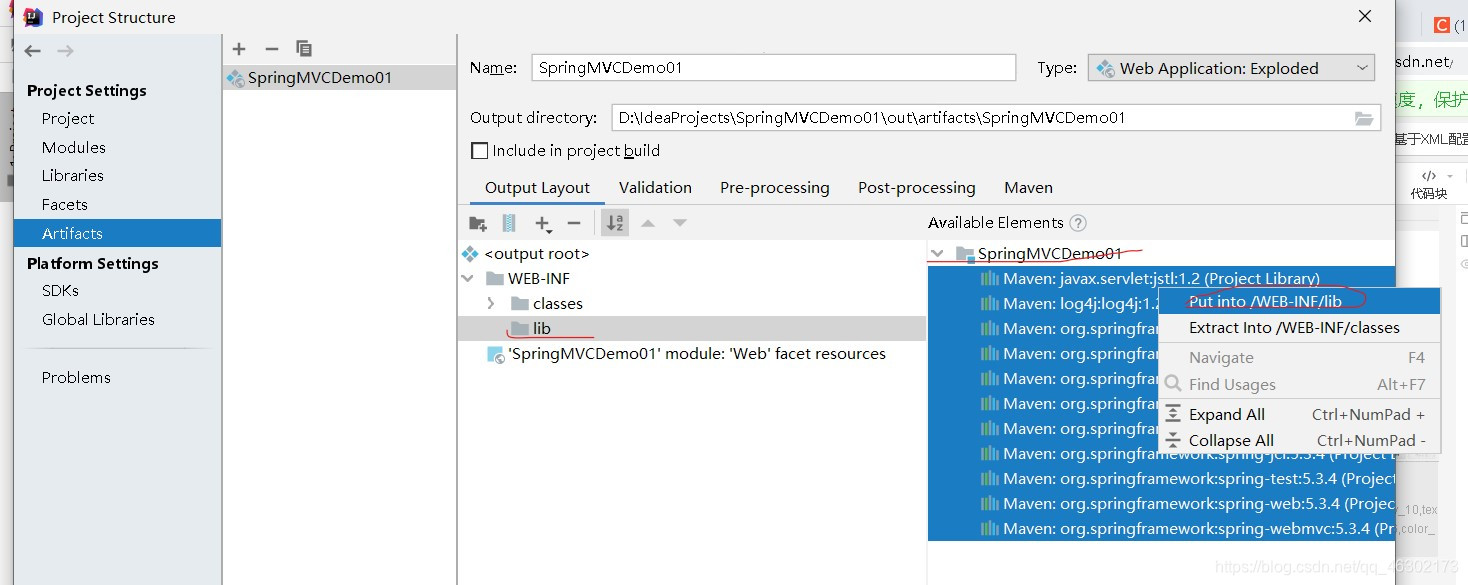This screenshot has width=1468, height=585.
Task: Expand the classes folder node
Action: tap(490, 303)
